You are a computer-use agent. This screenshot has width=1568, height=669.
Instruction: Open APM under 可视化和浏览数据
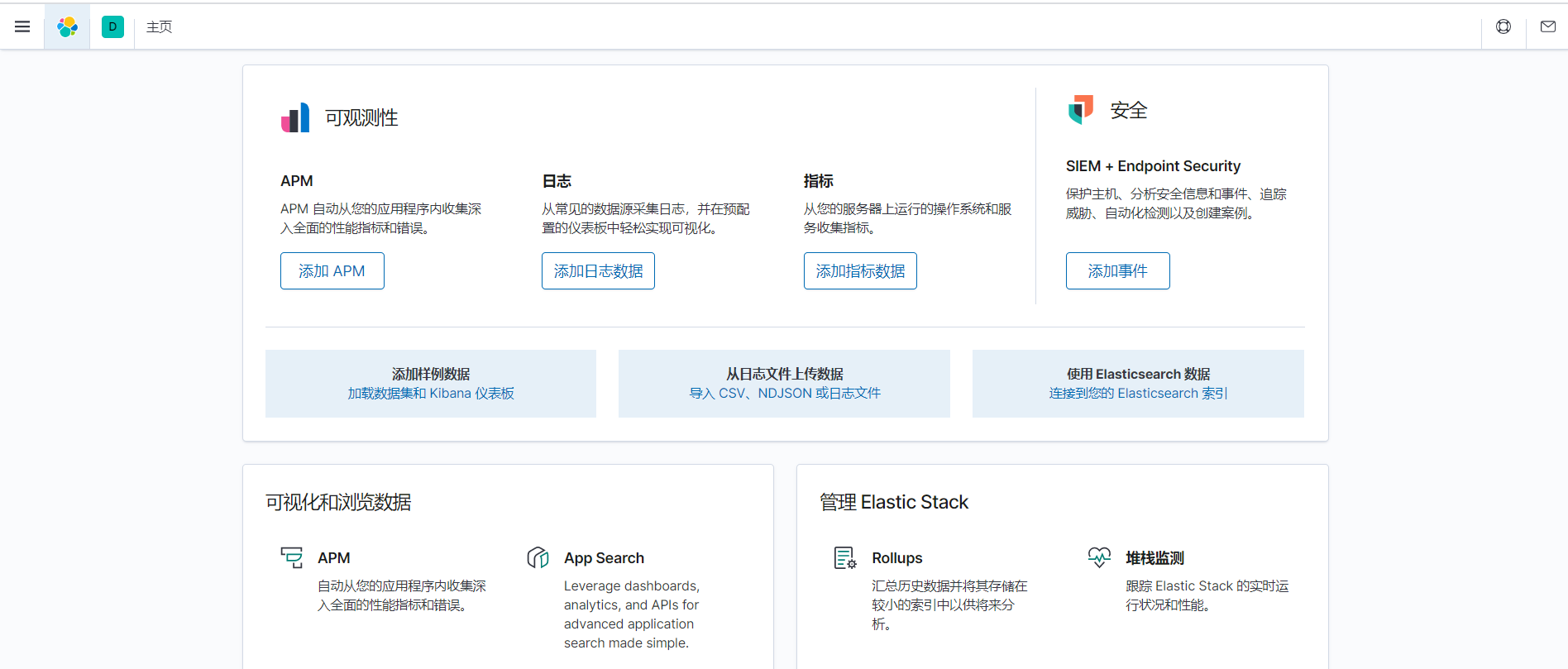pyautogui.click(x=334, y=558)
